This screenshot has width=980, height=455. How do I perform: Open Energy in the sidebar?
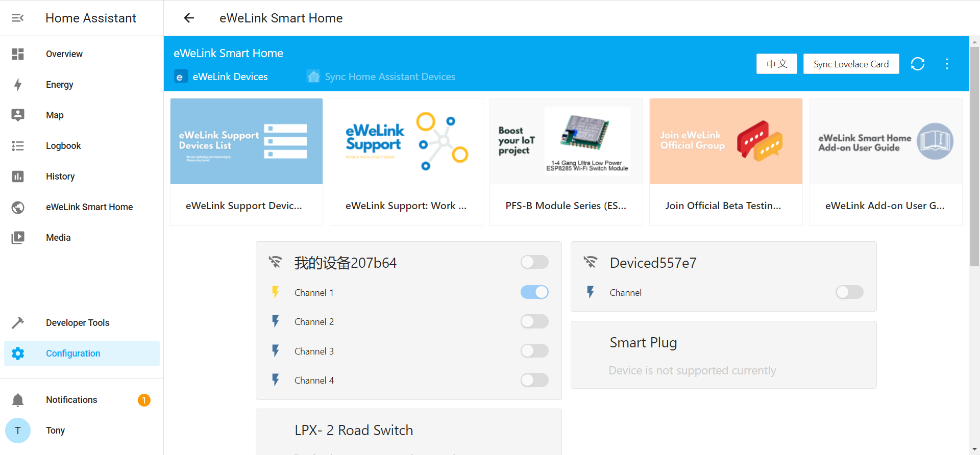pyautogui.click(x=81, y=84)
